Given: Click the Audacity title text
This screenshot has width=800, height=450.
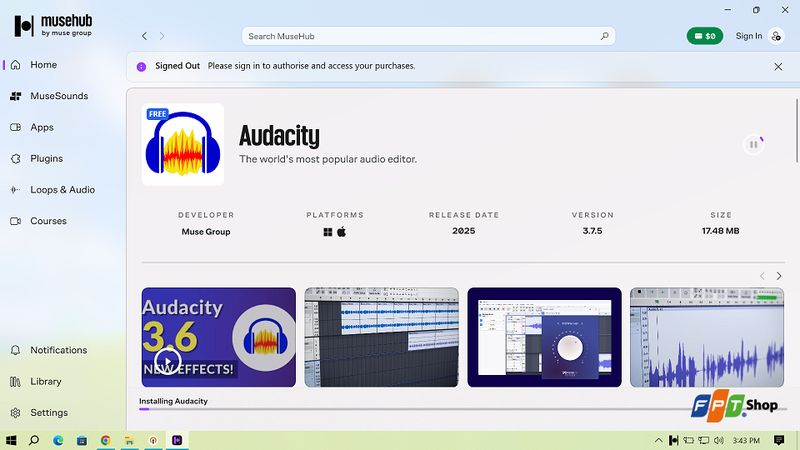Looking at the screenshot, I should [279, 136].
